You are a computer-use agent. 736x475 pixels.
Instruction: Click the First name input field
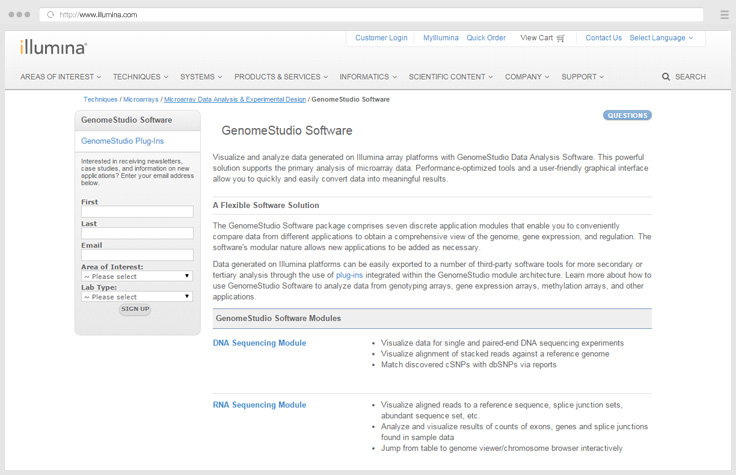coord(137,212)
